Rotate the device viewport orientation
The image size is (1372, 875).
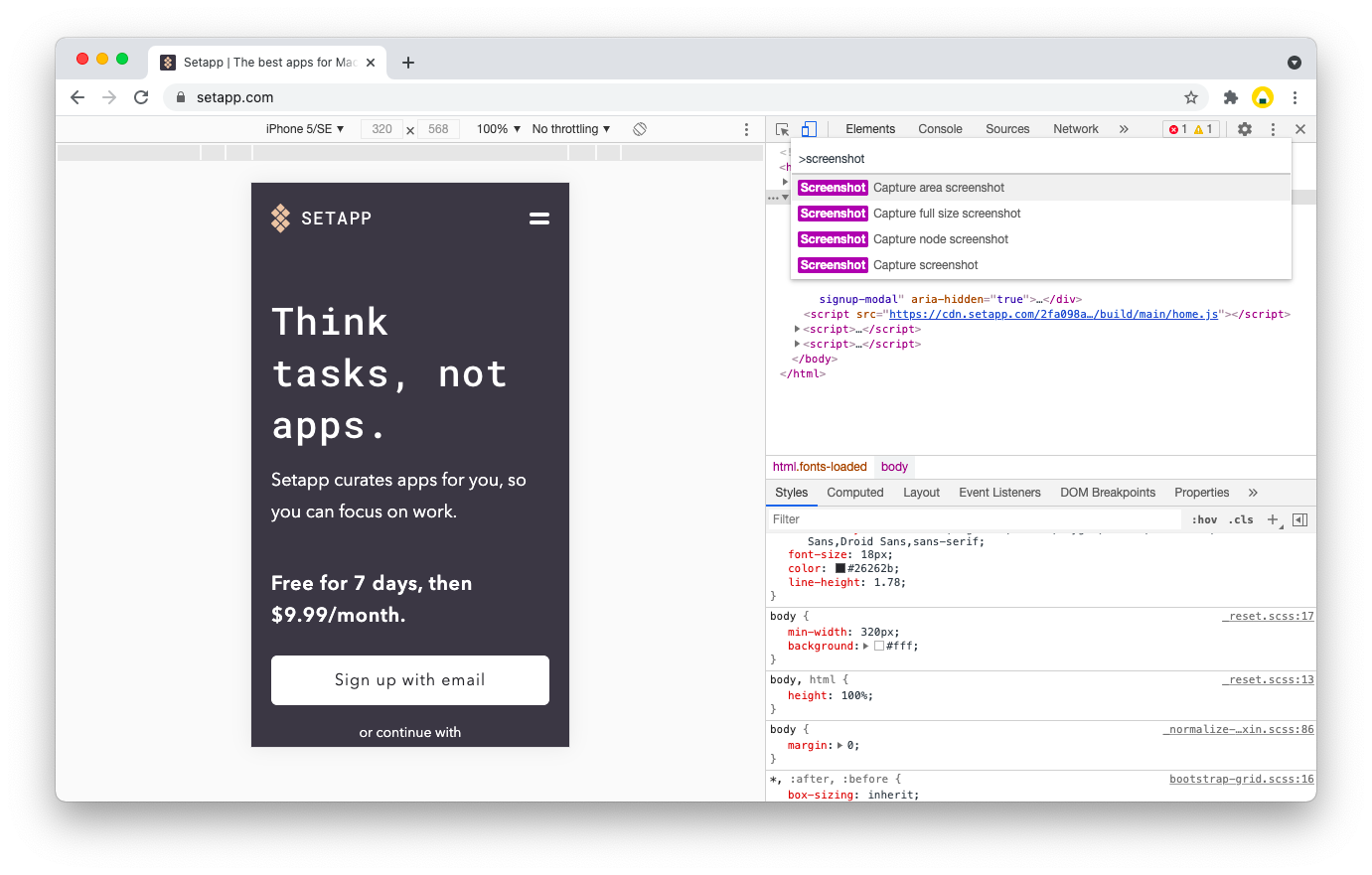point(640,129)
